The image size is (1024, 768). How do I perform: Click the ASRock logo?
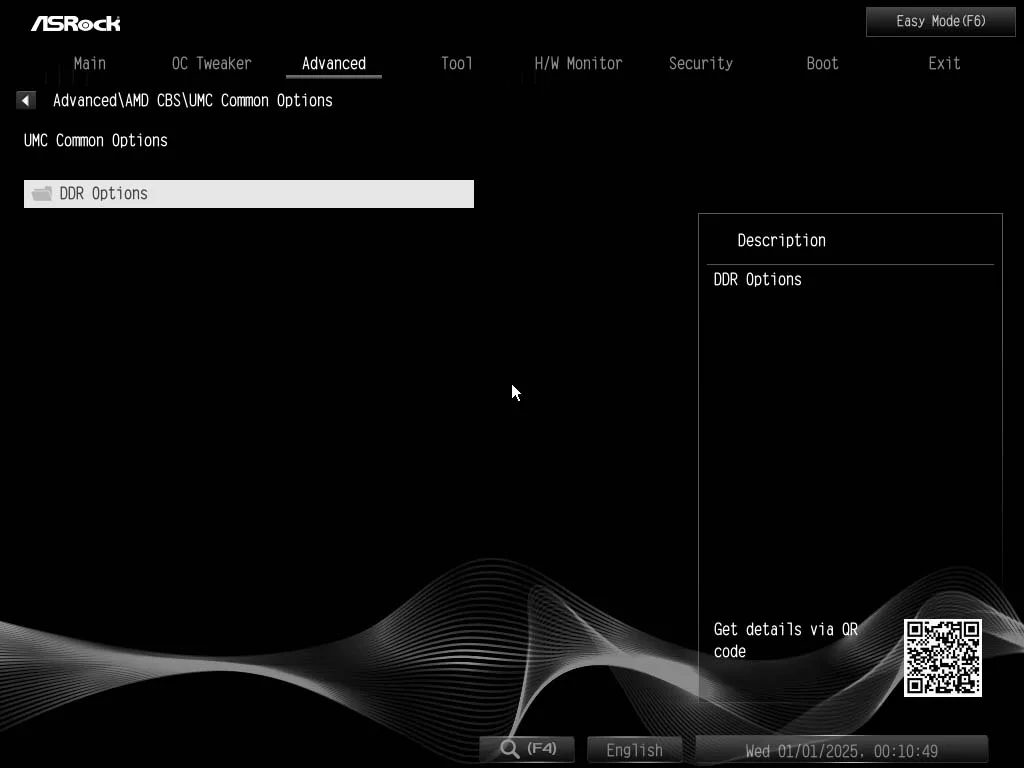coord(76,24)
